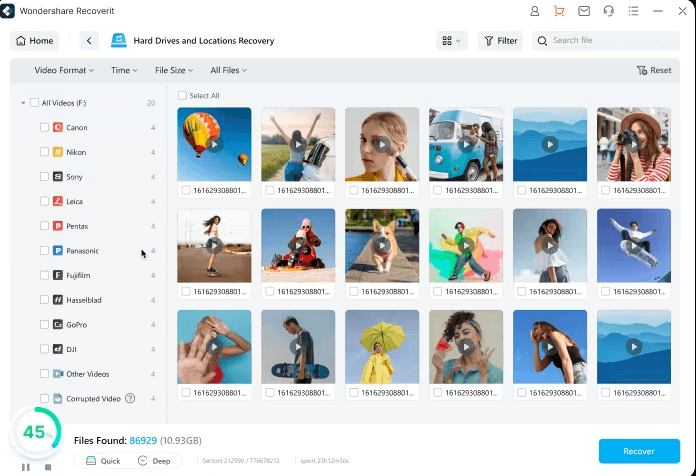Tick the Nikon checkbox
Image resolution: width=696 pixels, height=476 pixels.
tap(44, 152)
